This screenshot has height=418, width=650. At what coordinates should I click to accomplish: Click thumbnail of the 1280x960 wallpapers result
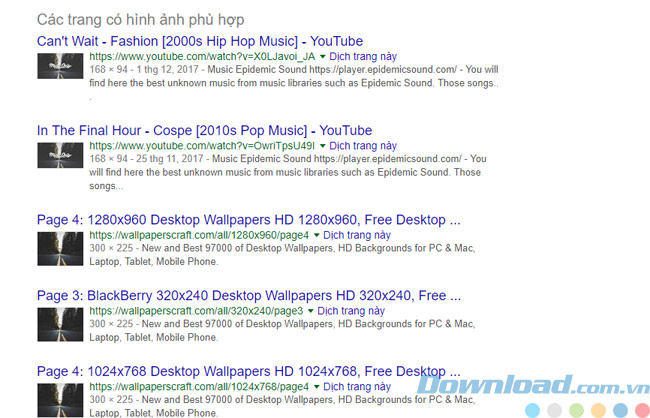coord(60,249)
